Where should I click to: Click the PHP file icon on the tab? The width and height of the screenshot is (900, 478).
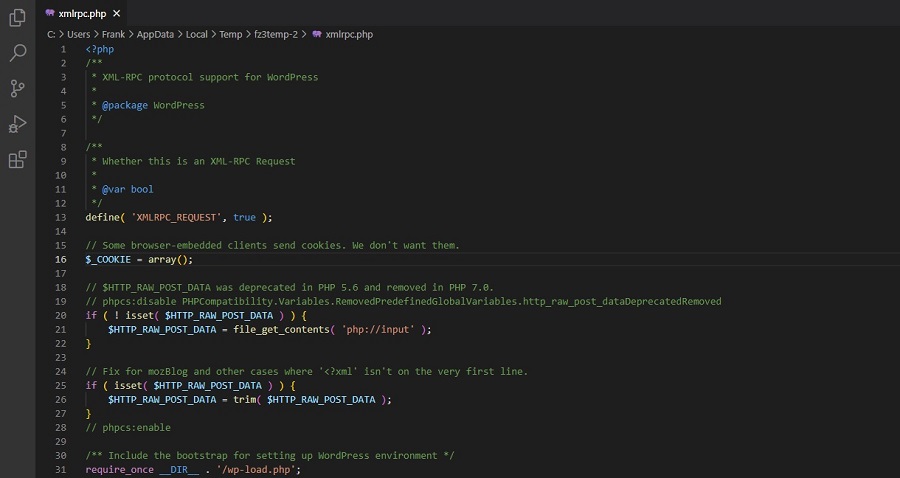50,13
